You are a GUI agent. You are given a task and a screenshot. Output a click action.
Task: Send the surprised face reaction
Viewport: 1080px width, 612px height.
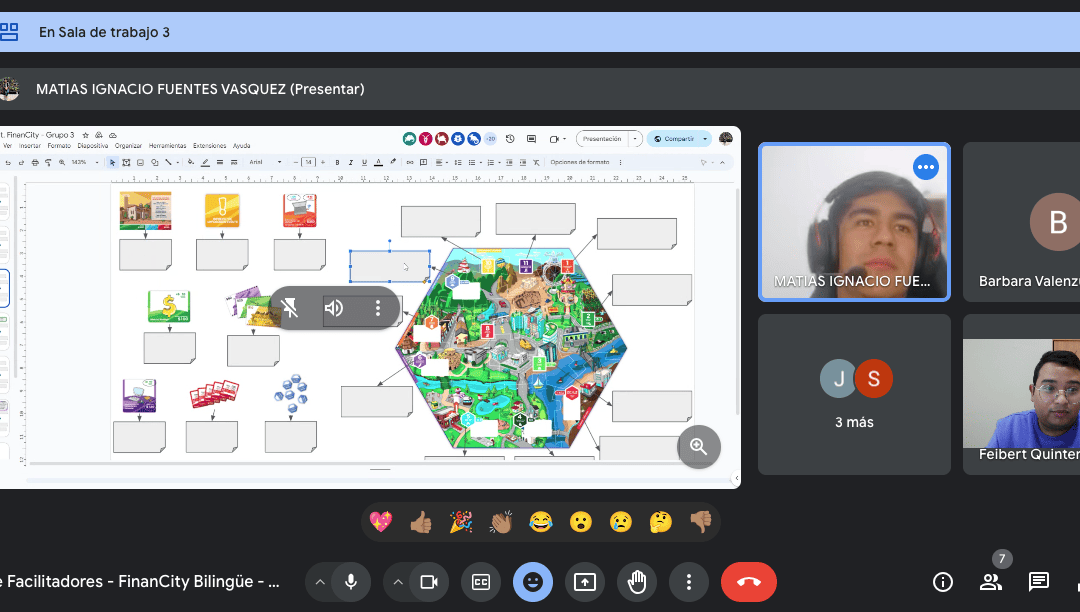coord(581,523)
